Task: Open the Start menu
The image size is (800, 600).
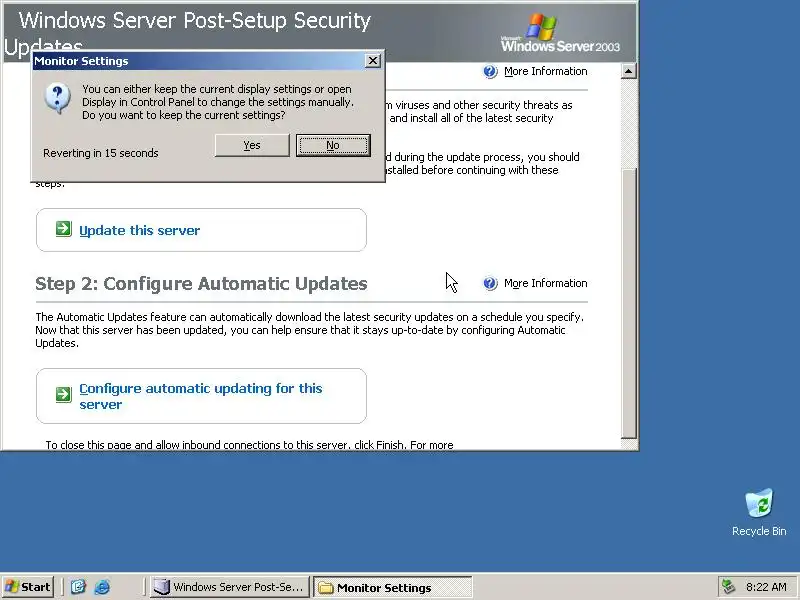Action: coord(28,587)
